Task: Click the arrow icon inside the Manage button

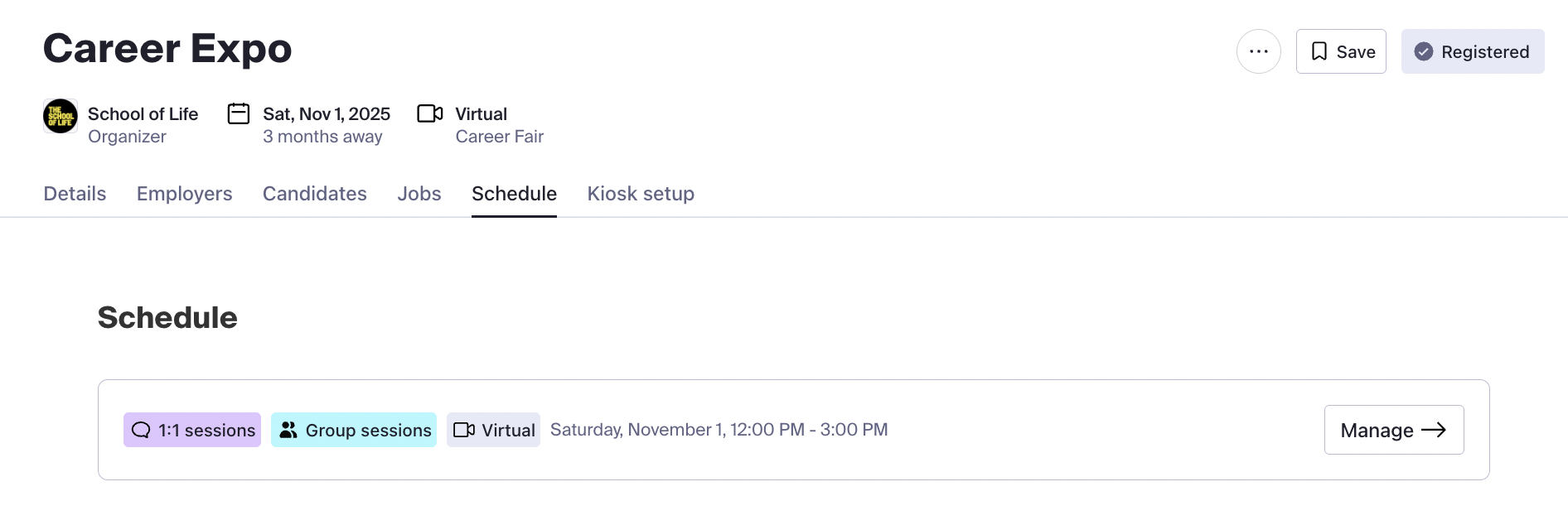Action: 1435,430
